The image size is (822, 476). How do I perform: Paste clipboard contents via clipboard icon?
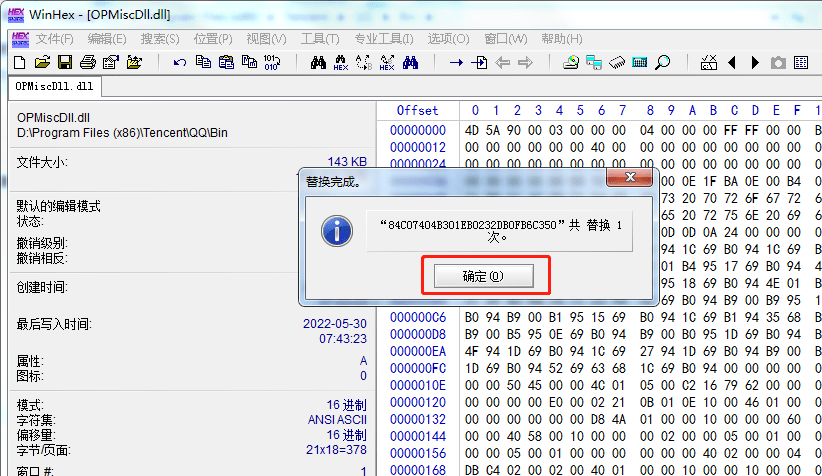click(x=226, y=62)
